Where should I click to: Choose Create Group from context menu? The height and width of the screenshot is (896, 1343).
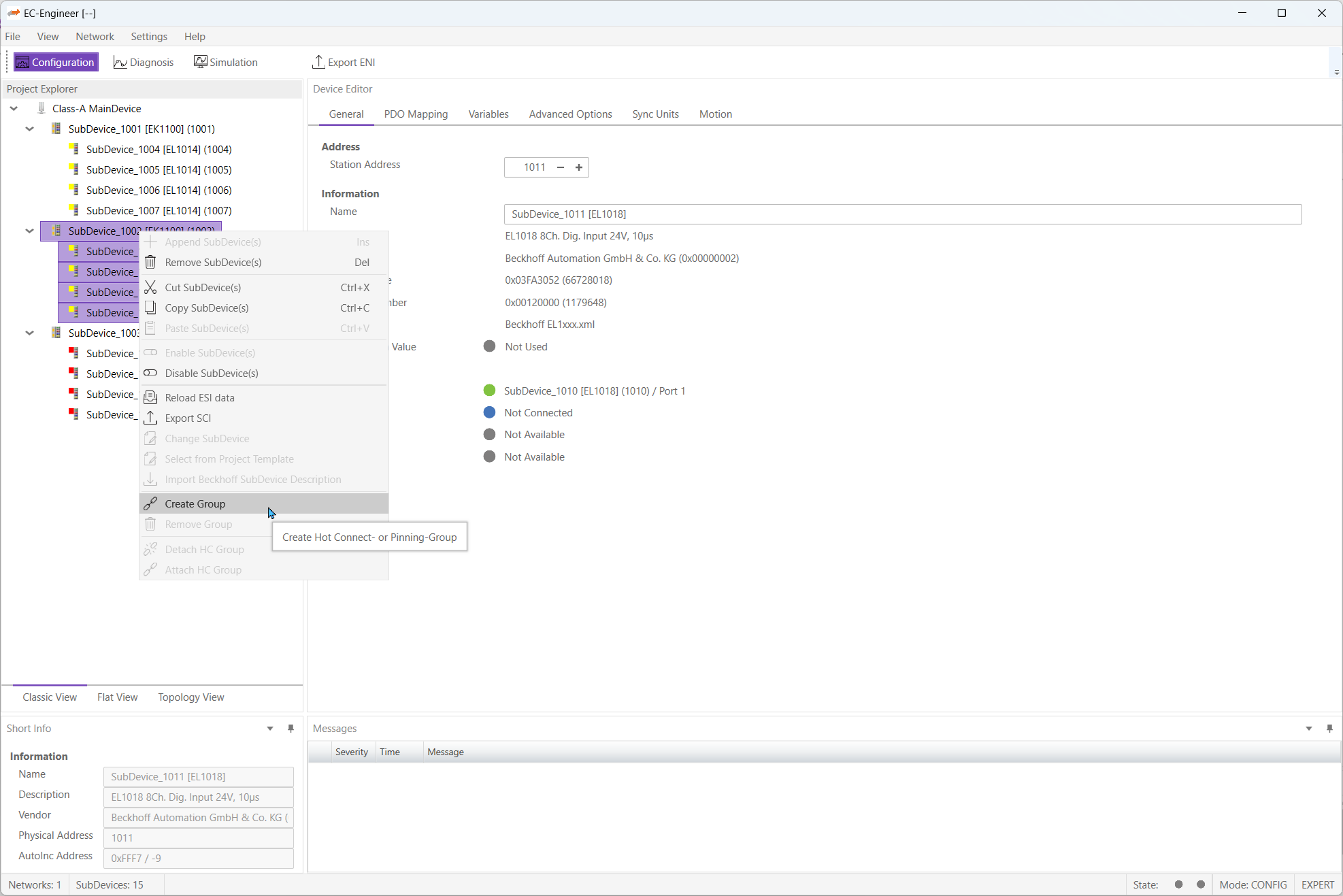[195, 504]
